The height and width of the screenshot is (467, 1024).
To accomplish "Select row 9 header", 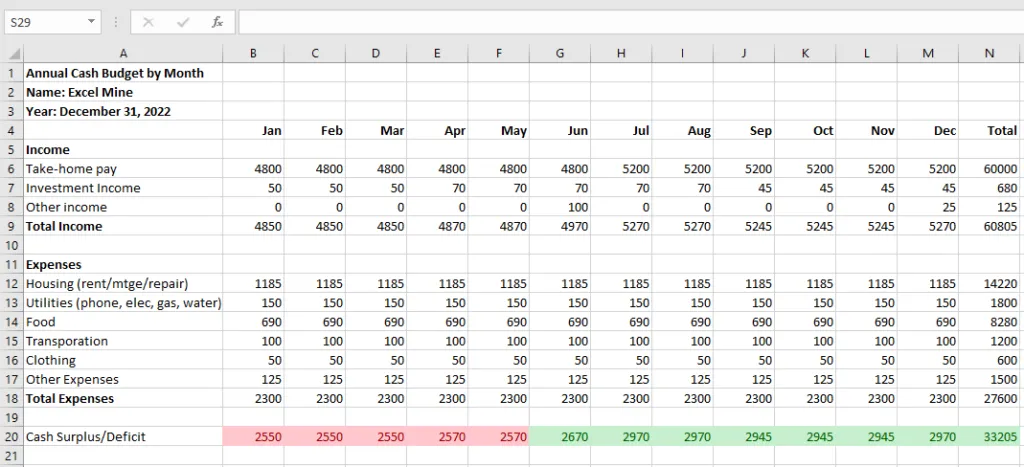I will [12, 227].
